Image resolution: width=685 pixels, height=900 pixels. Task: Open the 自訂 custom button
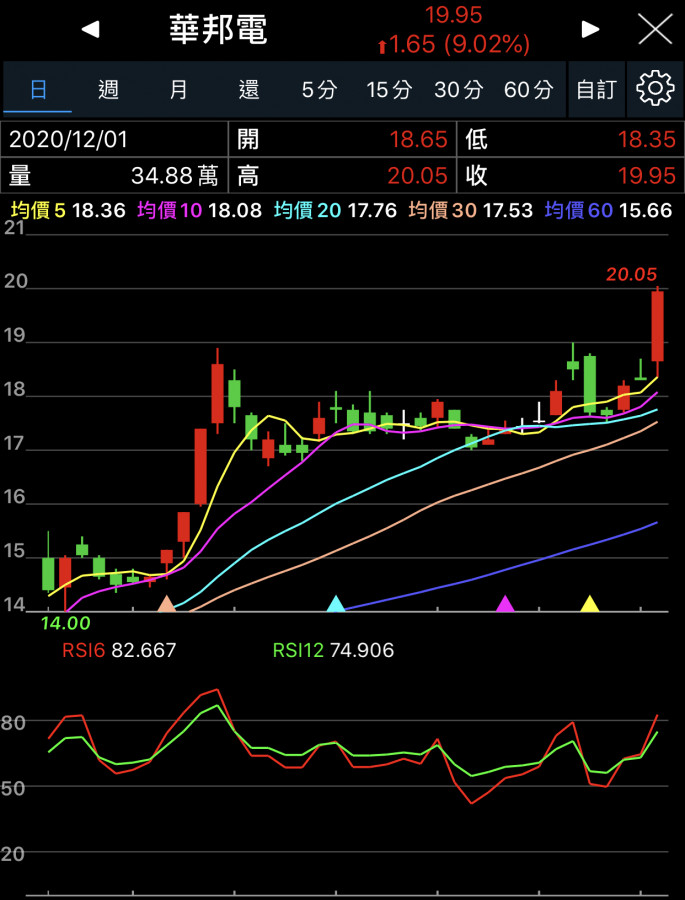596,89
